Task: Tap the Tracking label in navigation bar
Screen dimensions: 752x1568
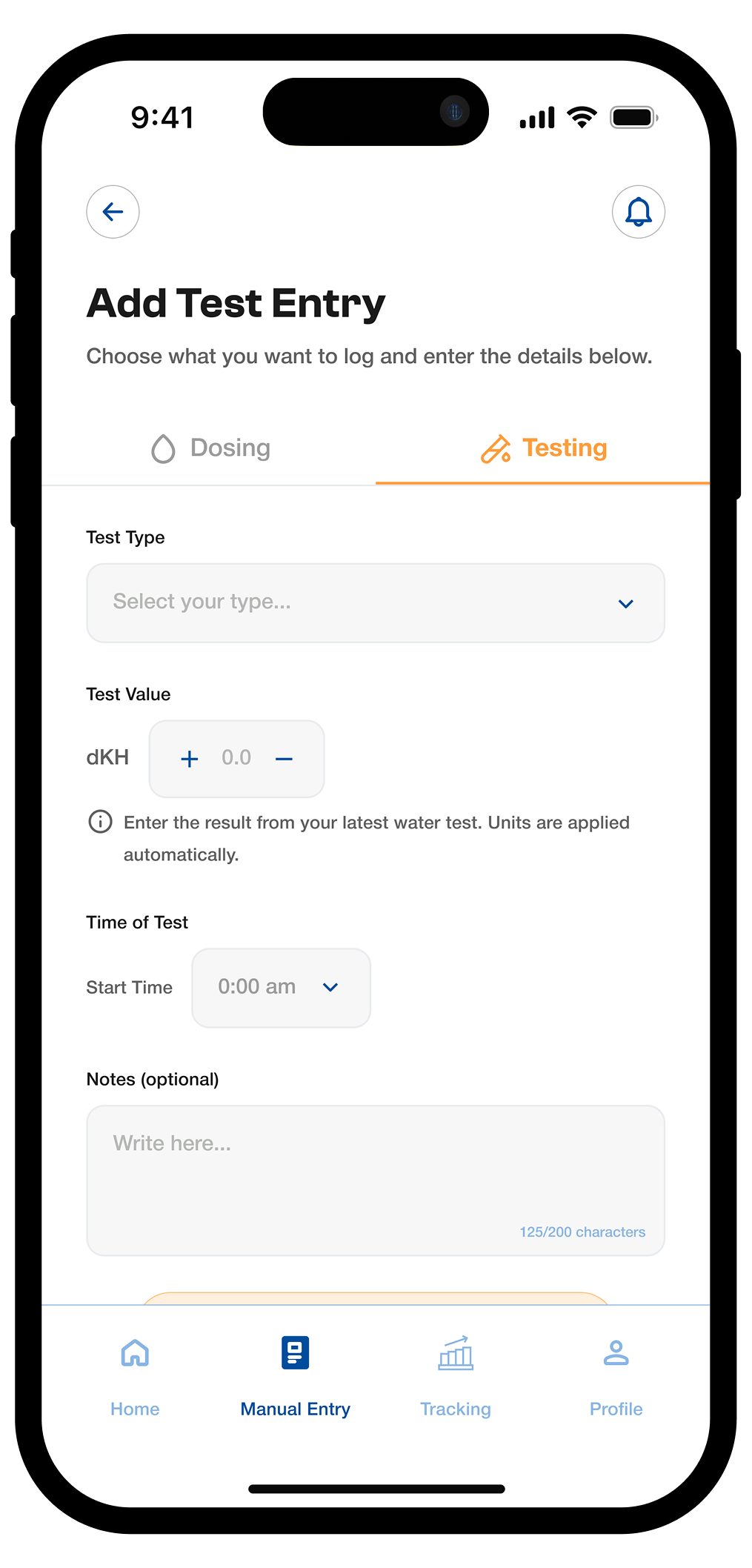Action: 456,1409
